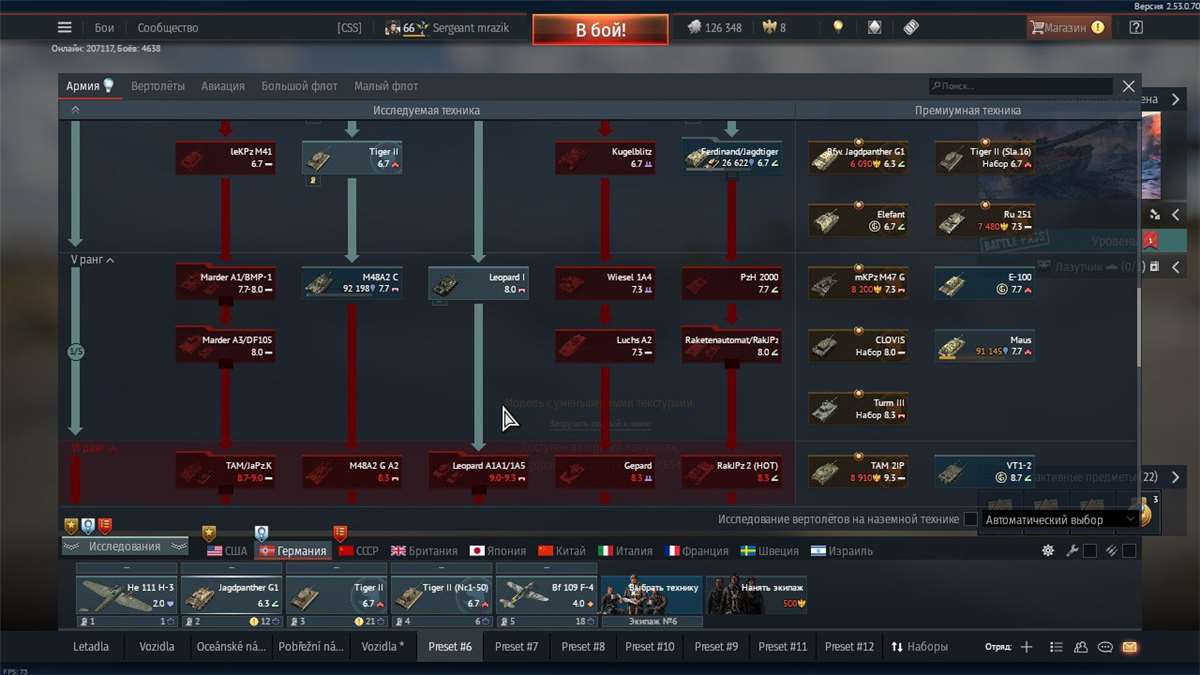Open the wrench workshop icon below the tech tree

click(x=1071, y=550)
